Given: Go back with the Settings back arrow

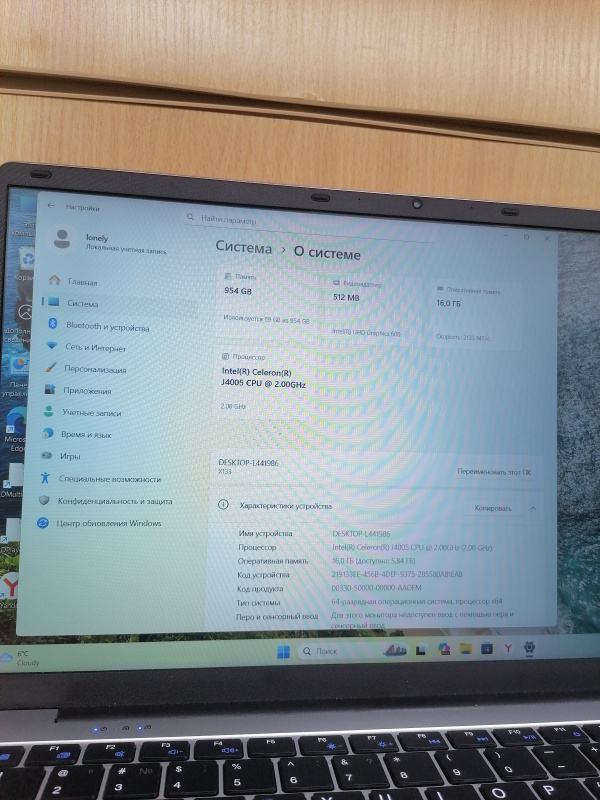Looking at the screenshot, I should [51, 206].
